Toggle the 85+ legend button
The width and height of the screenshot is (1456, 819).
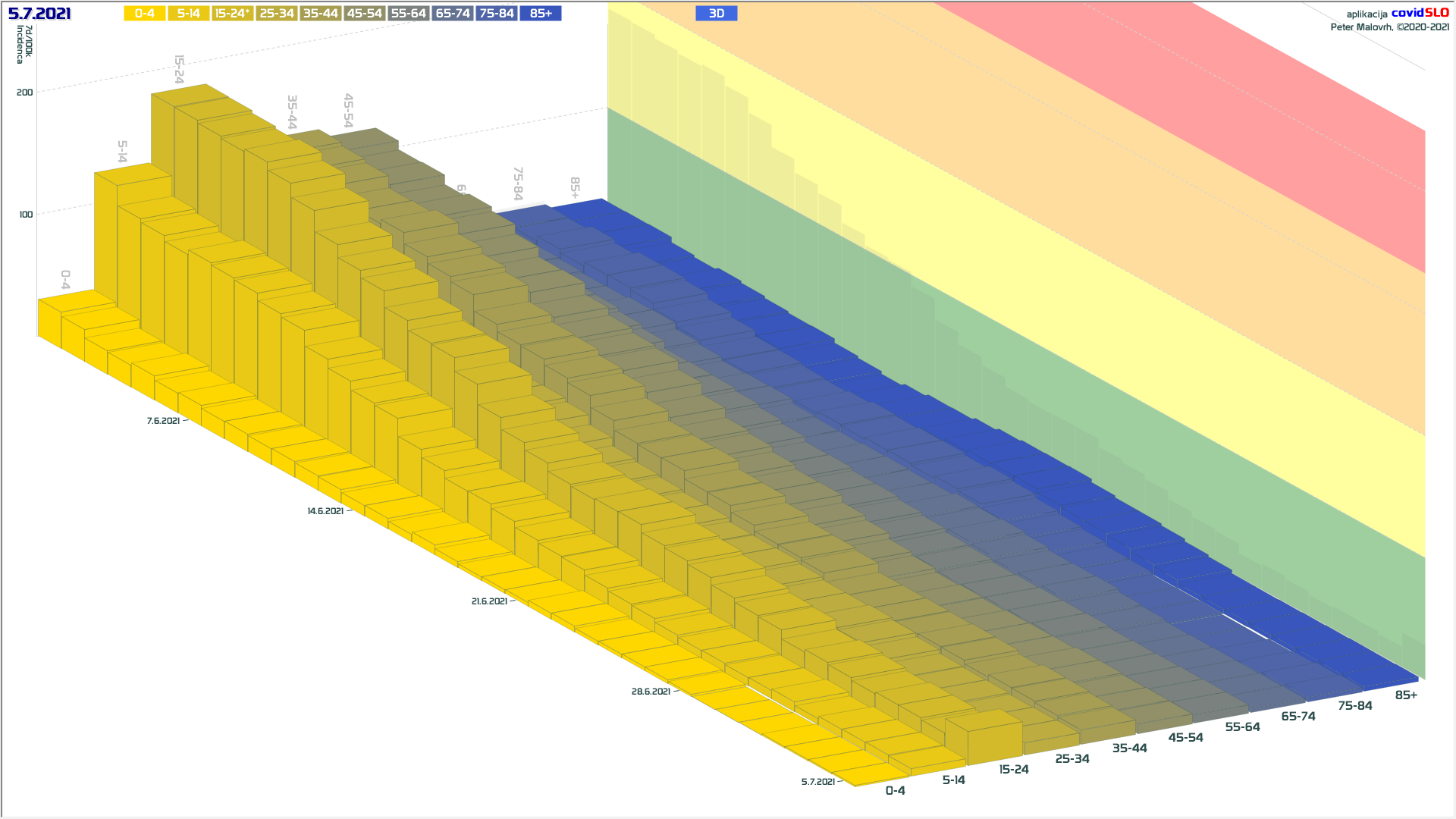[541, 14]
